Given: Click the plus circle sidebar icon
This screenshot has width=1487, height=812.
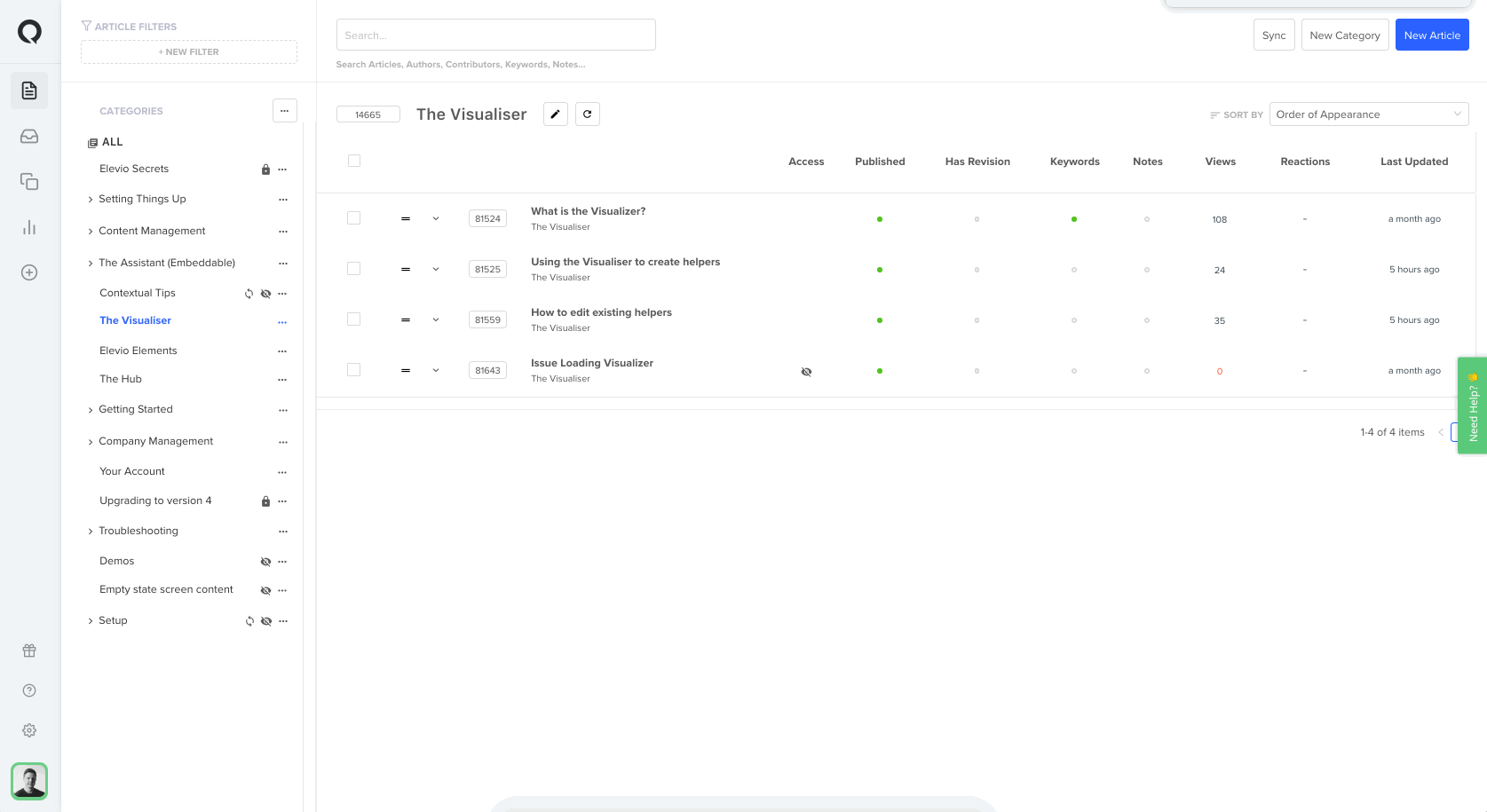Looking at the screenshot, I should coord(29,272).
